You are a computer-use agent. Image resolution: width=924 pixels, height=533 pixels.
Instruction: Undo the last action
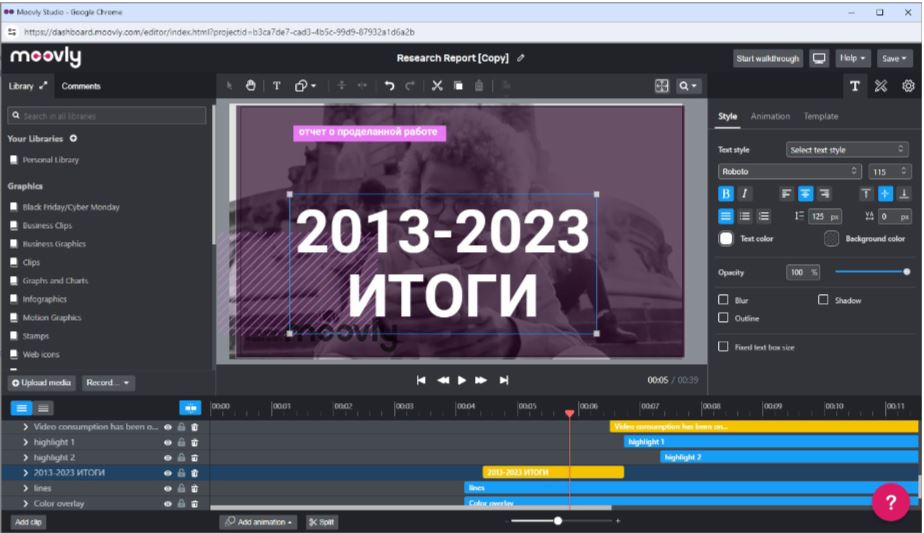389,85
